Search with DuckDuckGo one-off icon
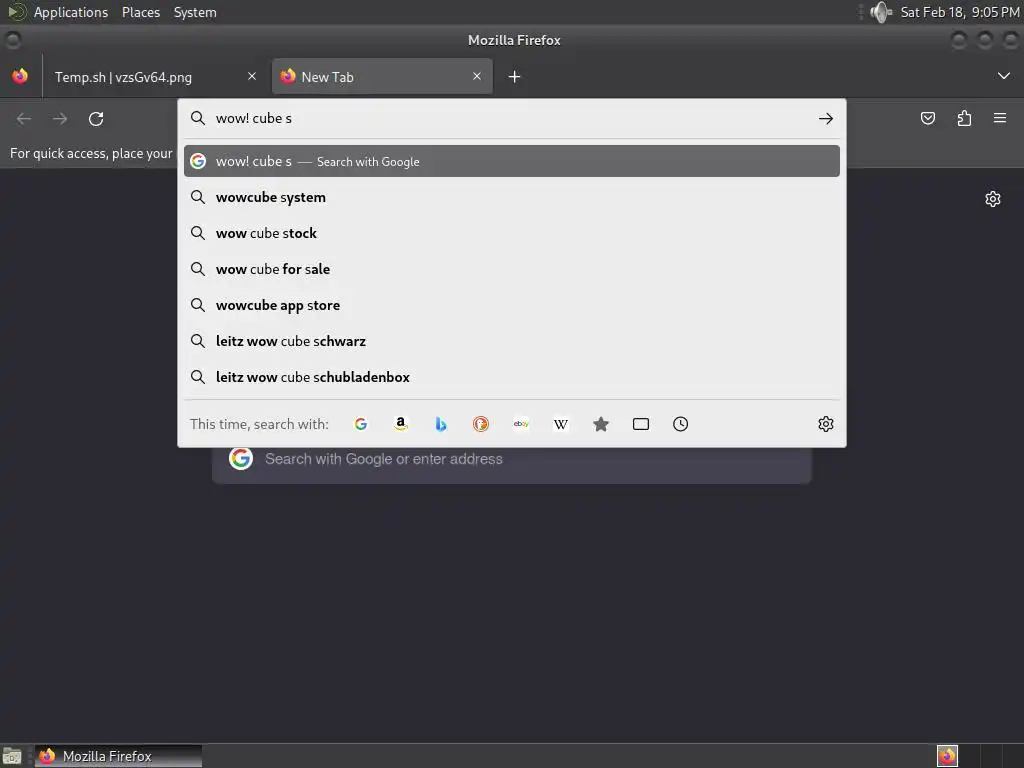The height and width of the screenshot is (768, 1024). 481,424
